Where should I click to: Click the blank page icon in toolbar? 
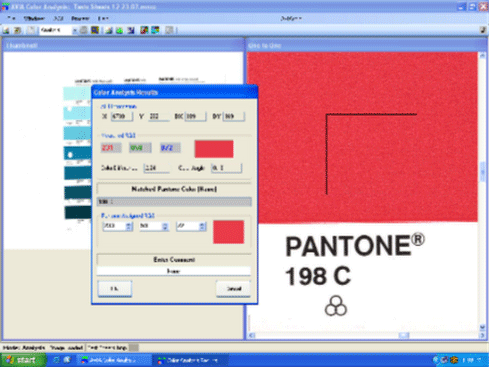tap(31, 30)
